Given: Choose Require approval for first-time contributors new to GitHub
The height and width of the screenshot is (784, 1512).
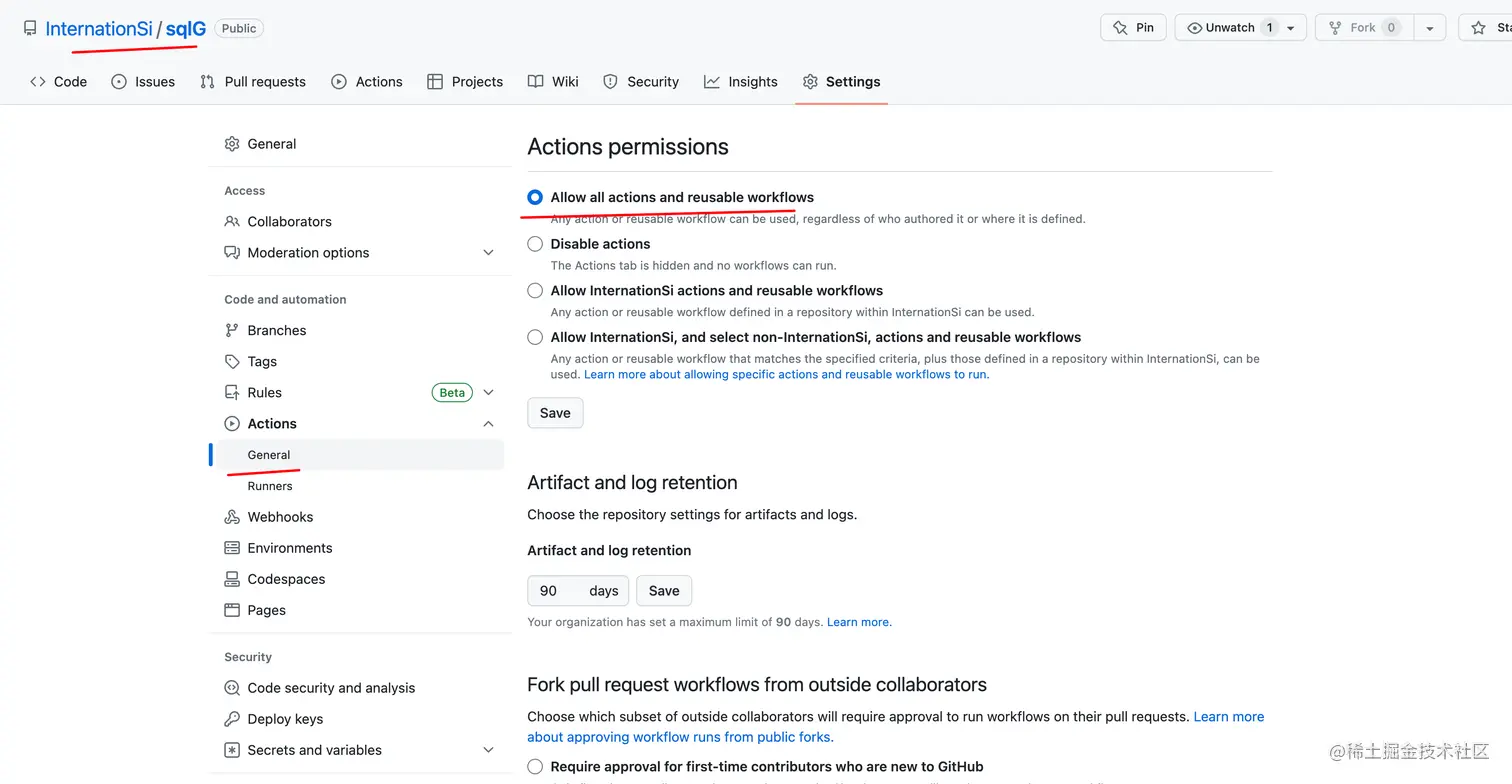Looking at the screenshot, I should pyautogui.click(x=535, y=767).
